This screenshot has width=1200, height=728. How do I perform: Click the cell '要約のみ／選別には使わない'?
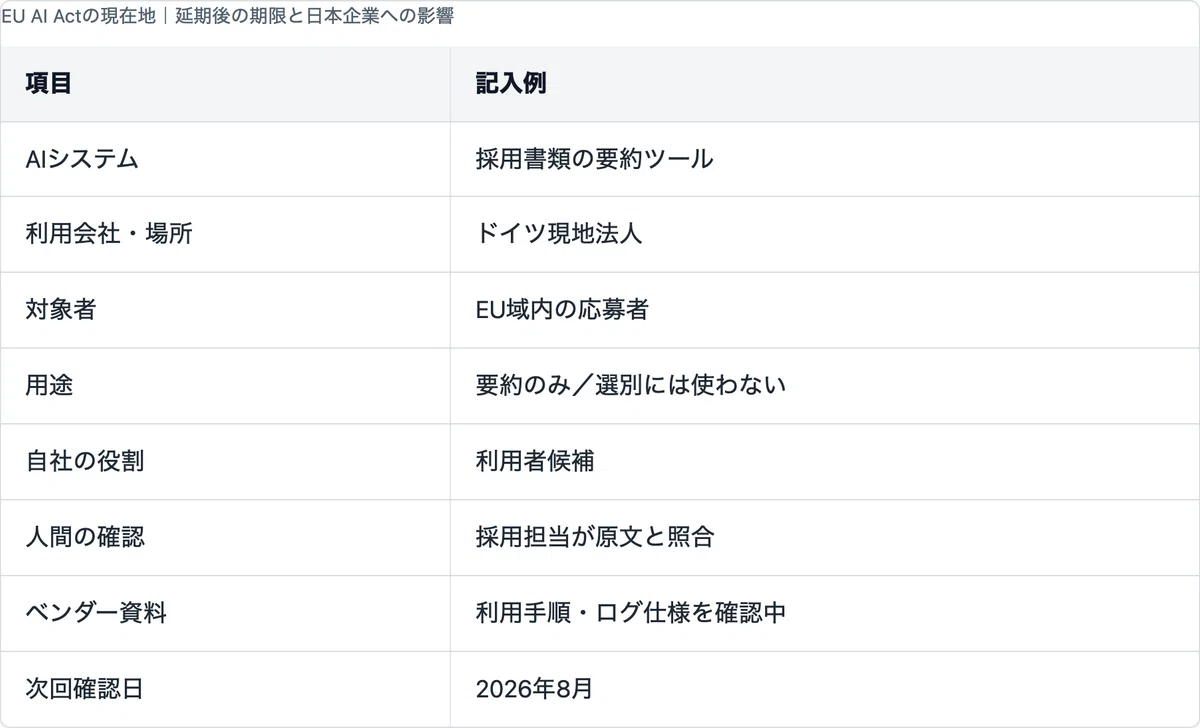631,386
